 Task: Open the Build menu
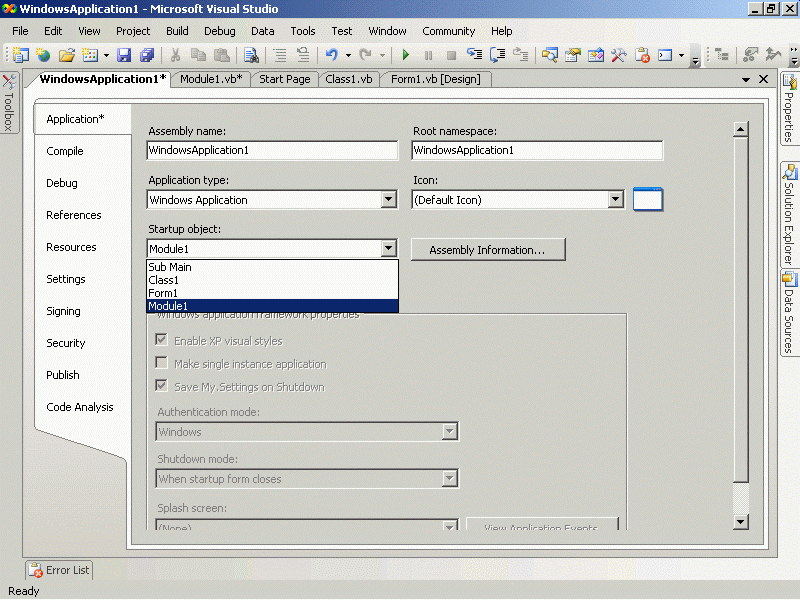click(x=177, y=31)
